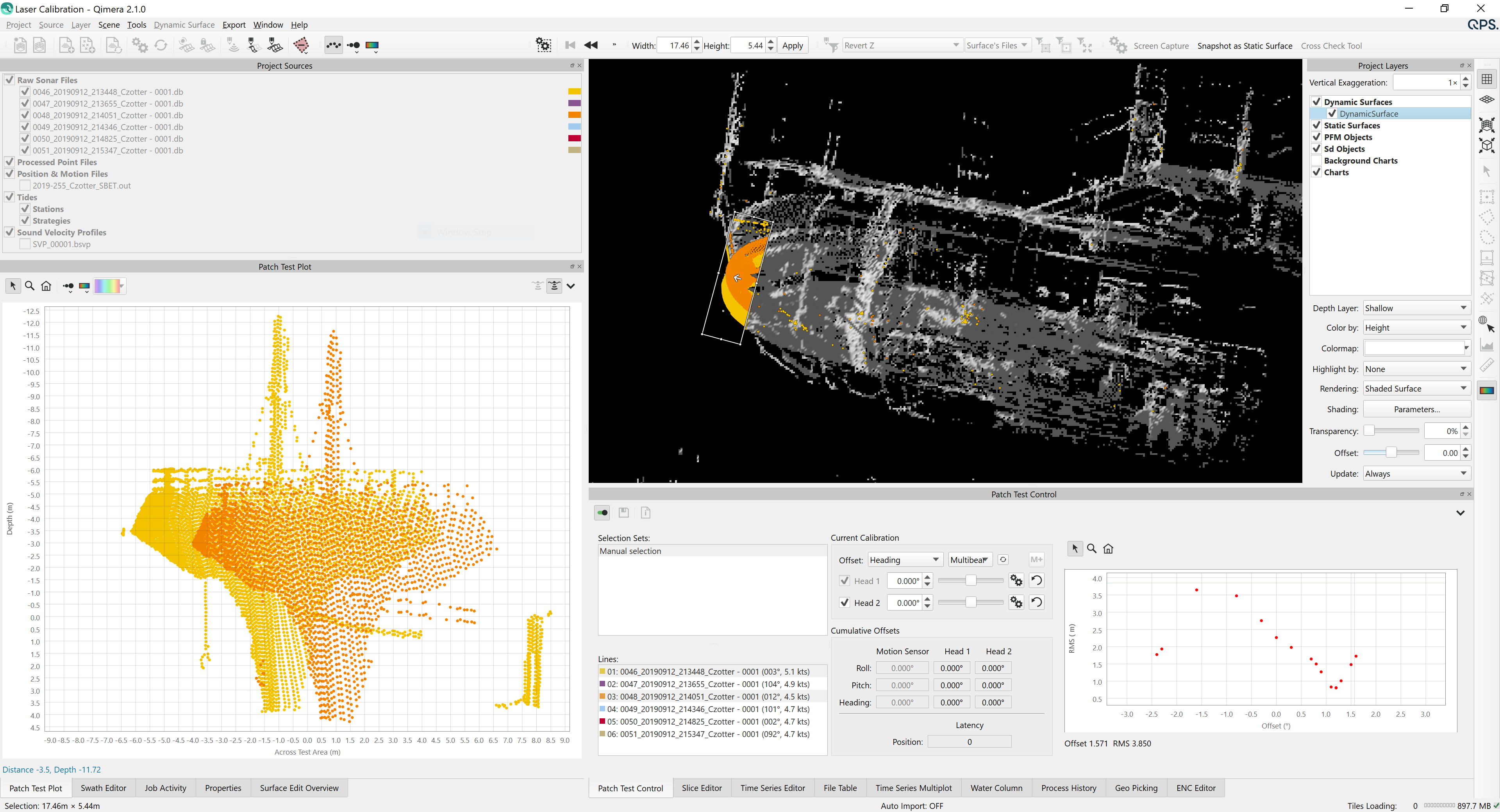Enable the Background Charts layer checkbox
This screenshot has height=812, width=1500.
click(1316, 161)
